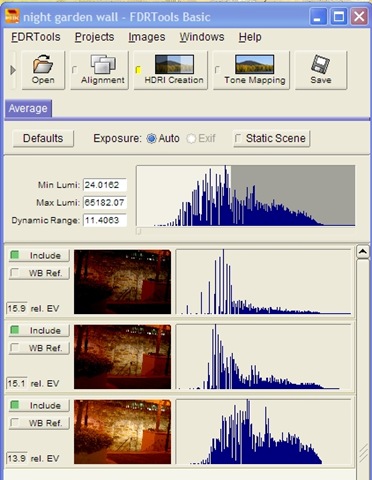The image size is (372, 480).
Task: Select the Average tab
Action: (28, 108)
